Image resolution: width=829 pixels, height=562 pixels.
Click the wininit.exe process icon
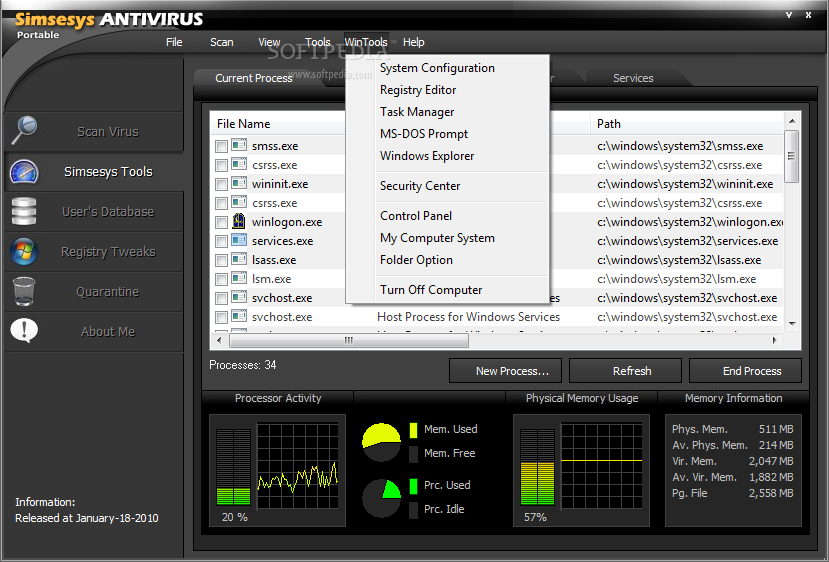pyautogui.click(x=239, y=183)
